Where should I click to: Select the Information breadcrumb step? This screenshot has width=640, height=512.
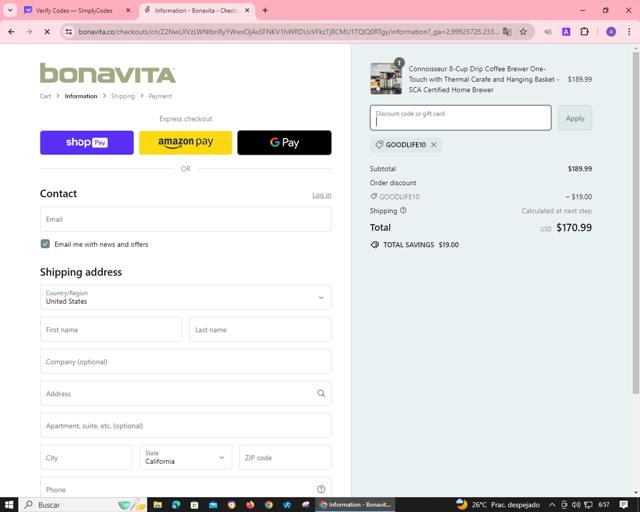pyautogui.click(x=81, y=96)
